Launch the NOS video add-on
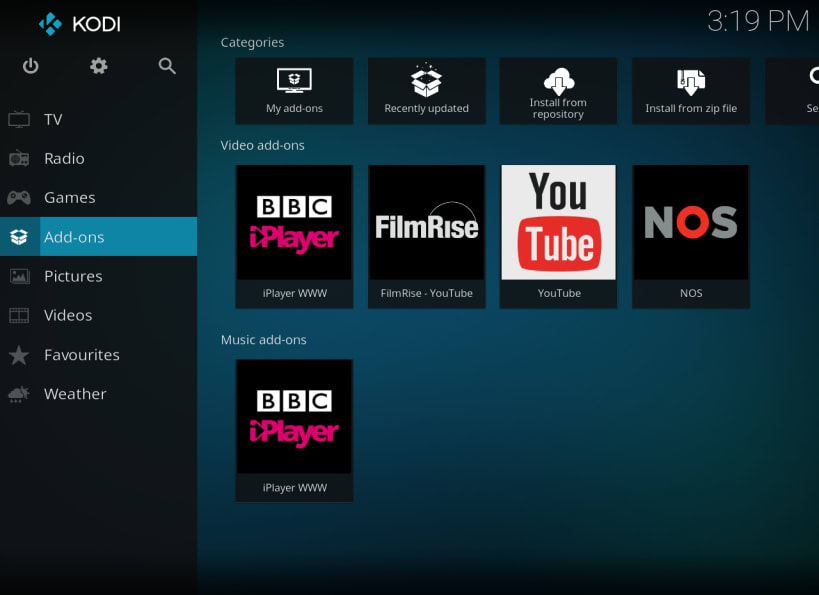 [691, 237]
